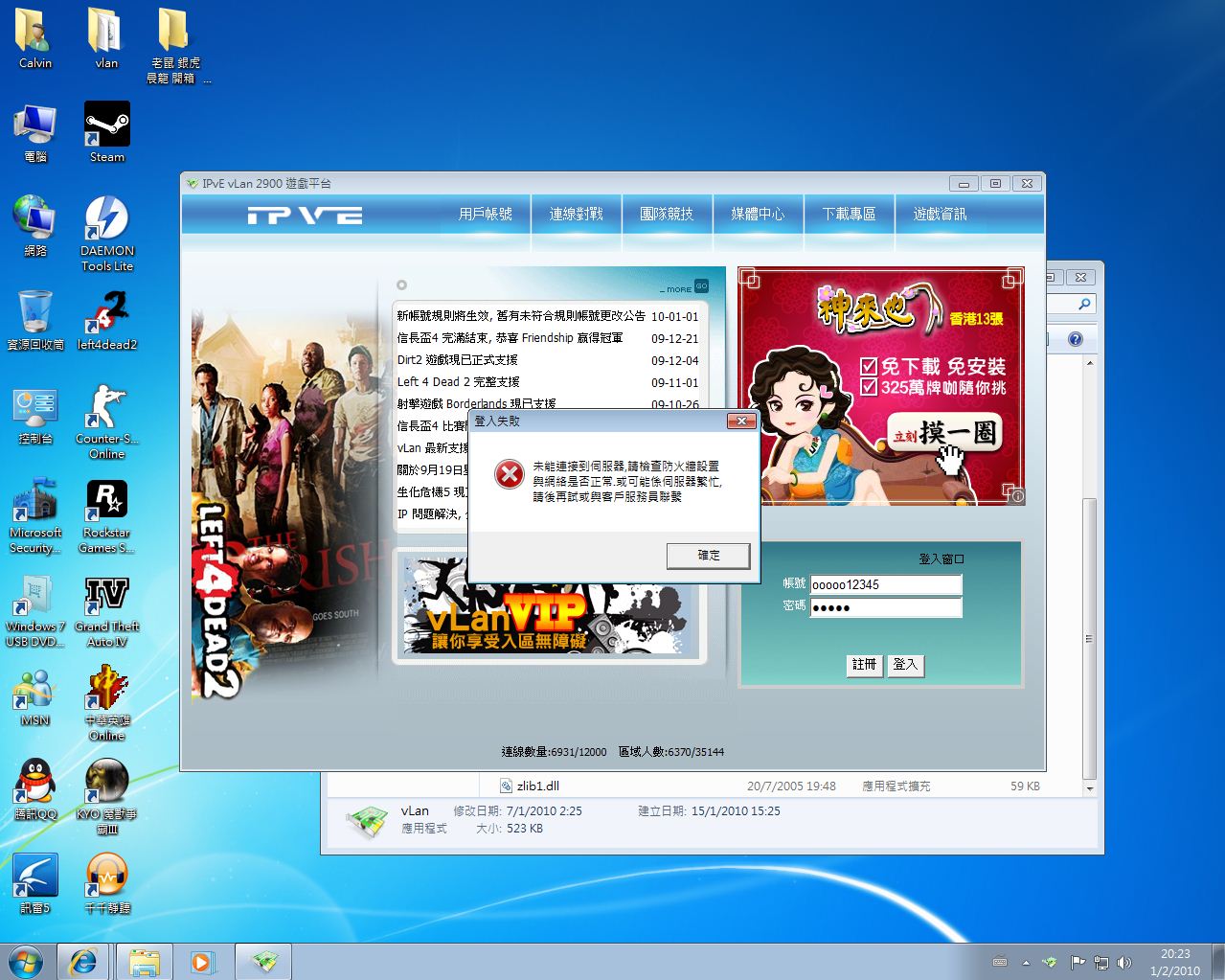Screen dimensions: 1225x980
Task: Open Internet Explorer from the taskbar
Action: 82,961
